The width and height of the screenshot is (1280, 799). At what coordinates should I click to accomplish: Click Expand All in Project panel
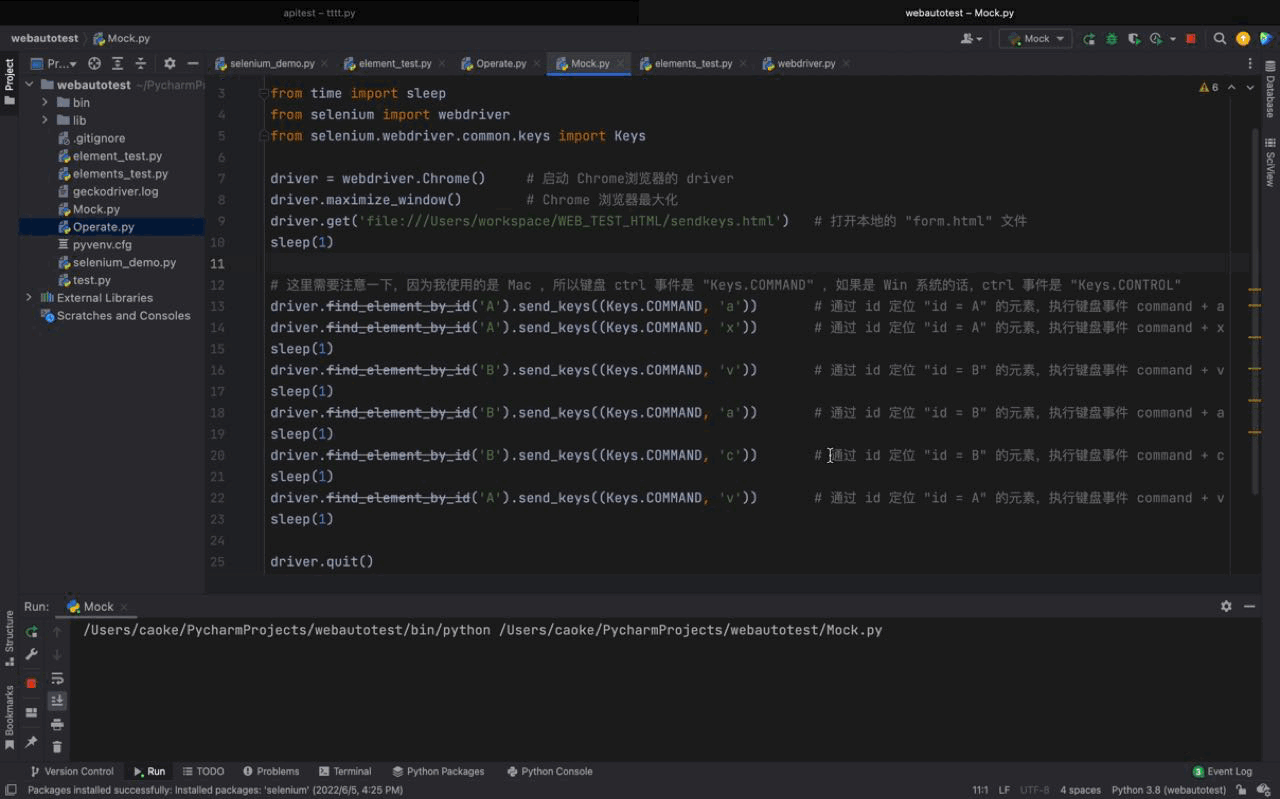point(117,63)
